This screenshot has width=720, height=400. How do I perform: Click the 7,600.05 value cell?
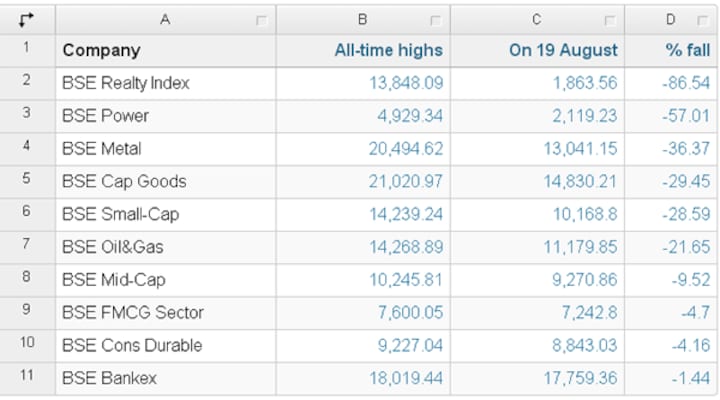click(363, 313)
